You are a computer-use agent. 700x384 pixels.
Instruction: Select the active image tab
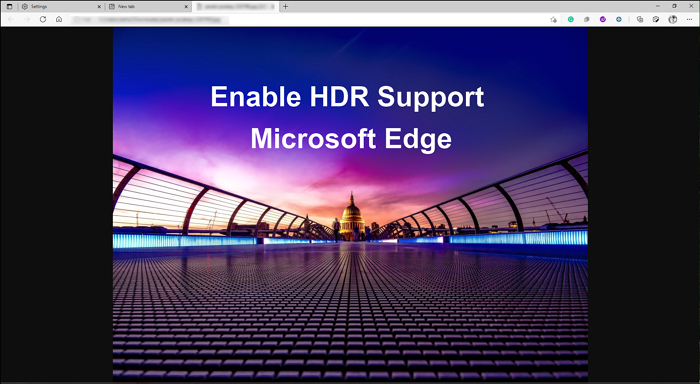(x=235, y=7)
